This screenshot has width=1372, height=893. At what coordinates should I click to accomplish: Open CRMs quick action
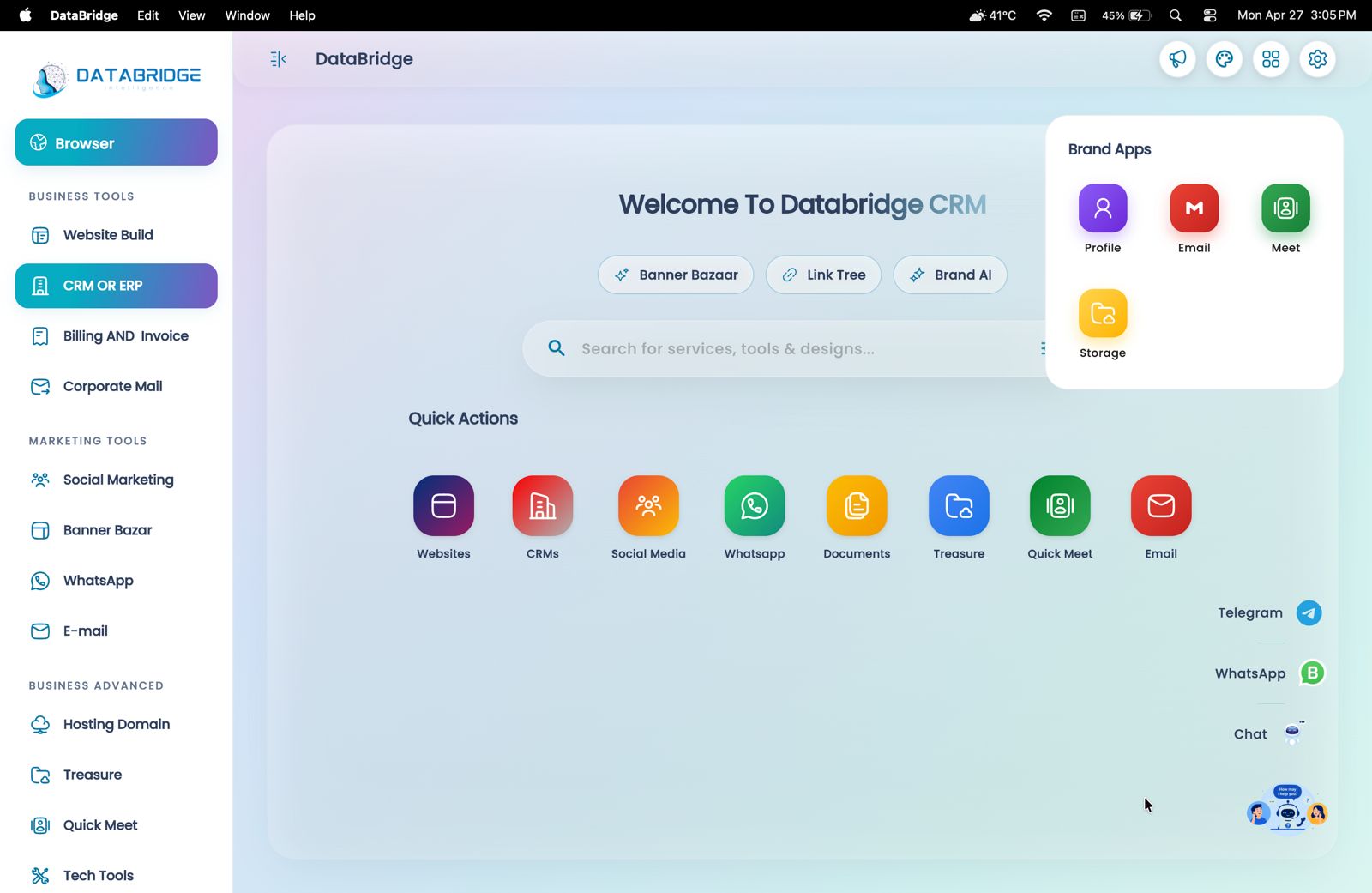coord(543,505)
